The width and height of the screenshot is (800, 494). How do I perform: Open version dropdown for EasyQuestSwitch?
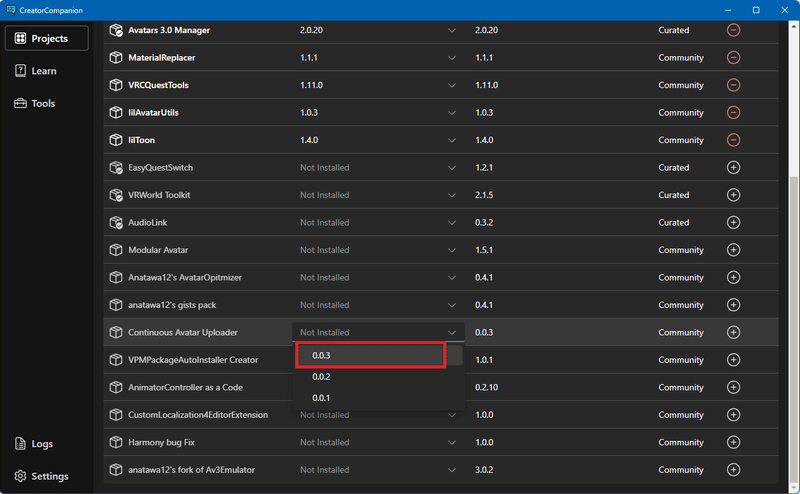pyautogui.click(x=452, y=167)
